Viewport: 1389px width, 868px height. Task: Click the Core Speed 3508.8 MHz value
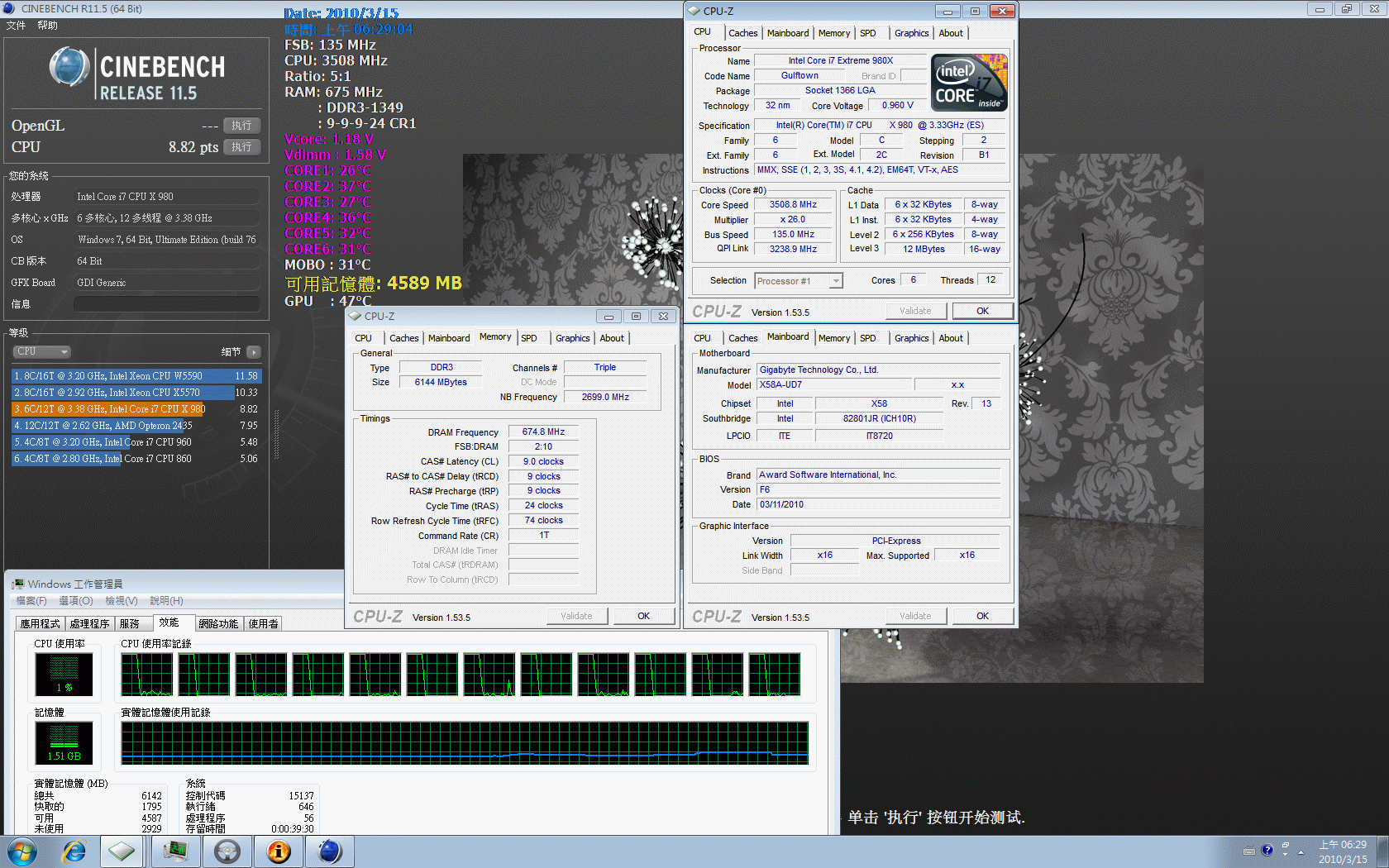tap(793, 205)
